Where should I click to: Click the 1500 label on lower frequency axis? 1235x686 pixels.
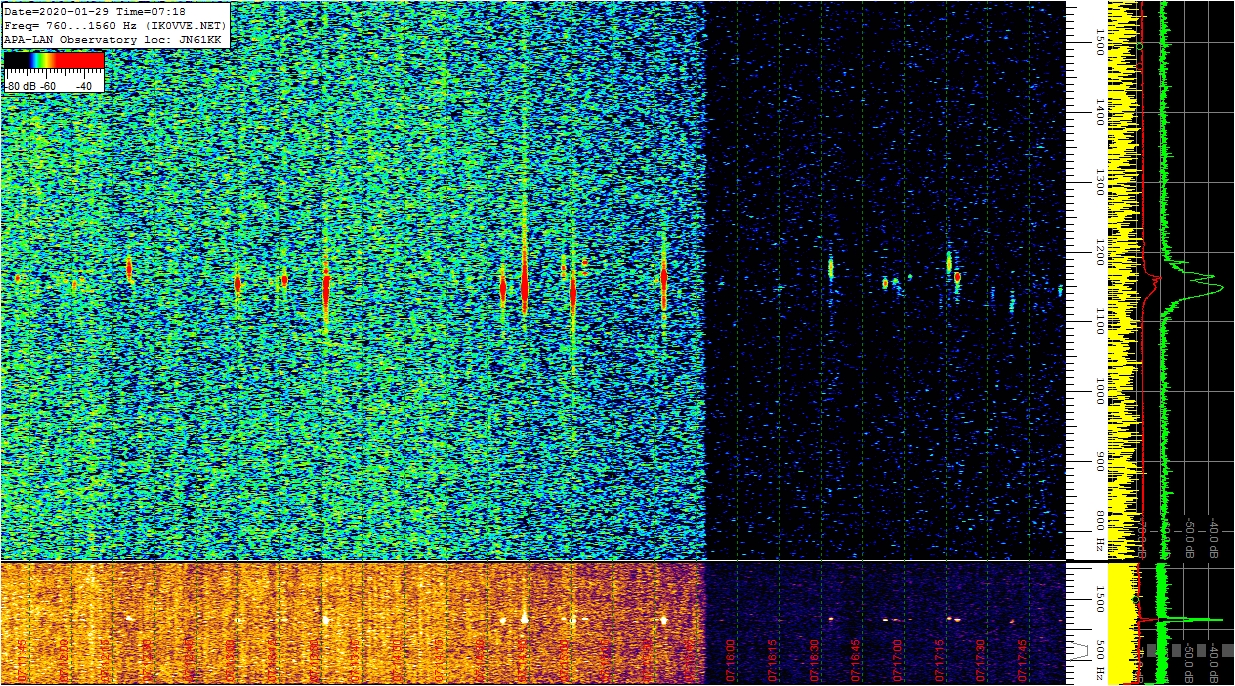1100,598
